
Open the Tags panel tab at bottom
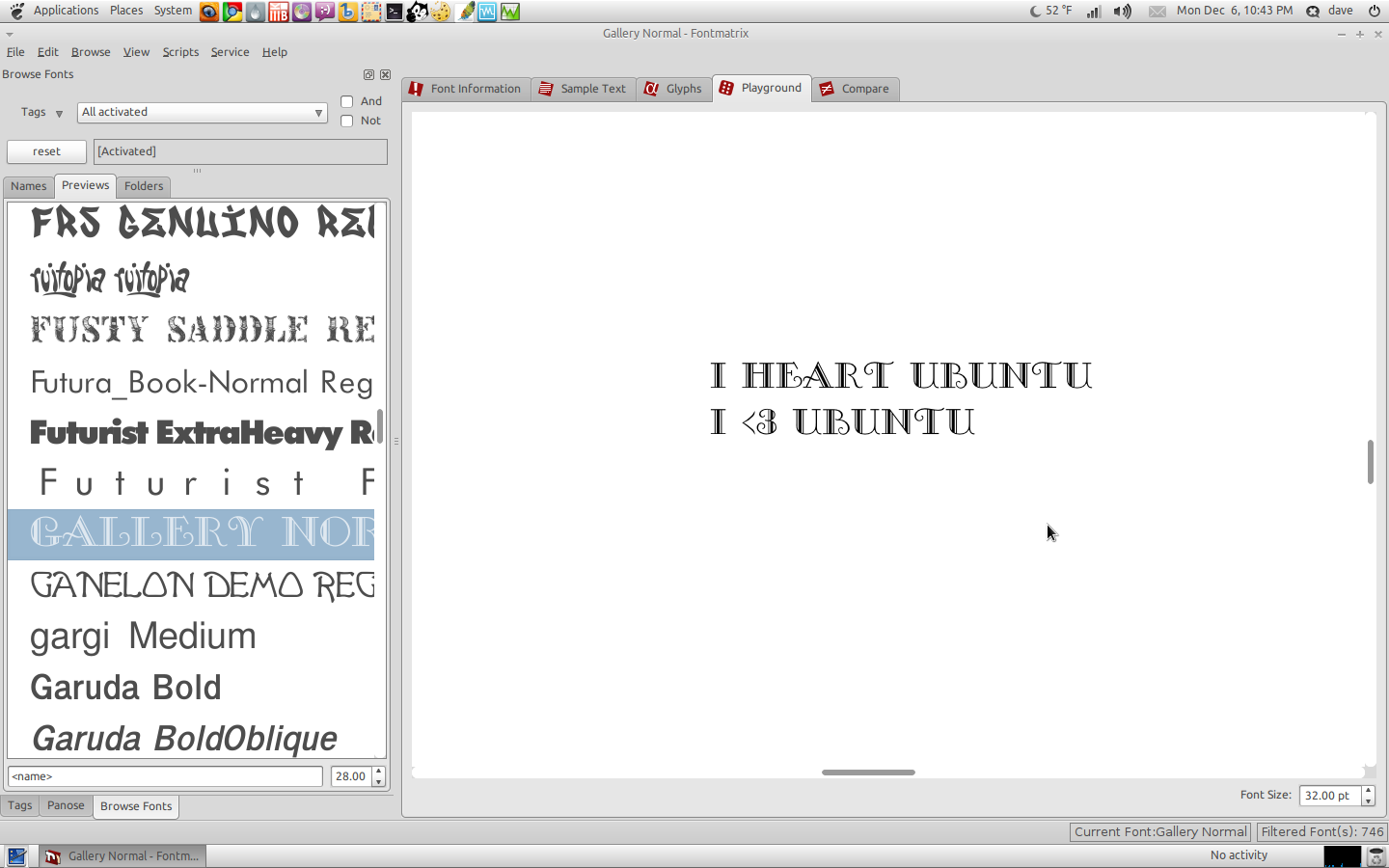20,805
